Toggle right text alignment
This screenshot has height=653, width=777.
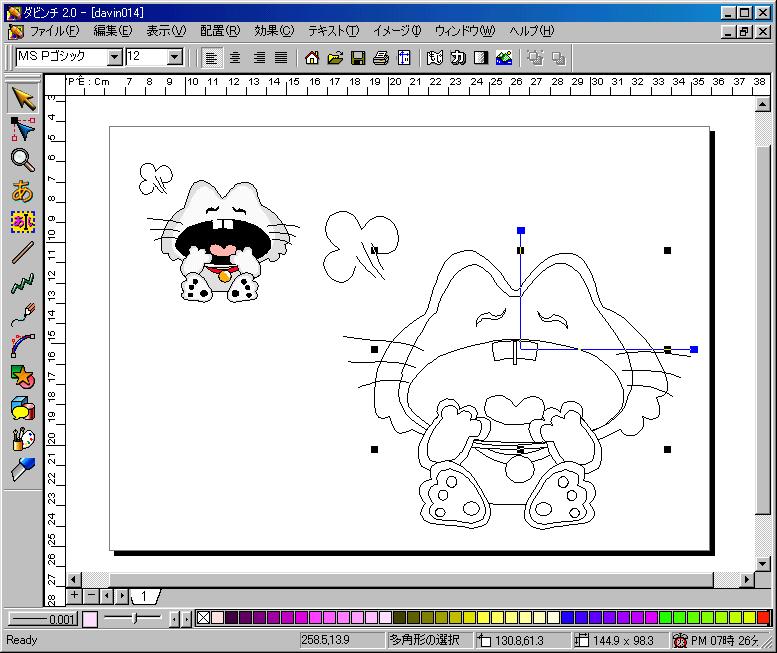point(258,58)
